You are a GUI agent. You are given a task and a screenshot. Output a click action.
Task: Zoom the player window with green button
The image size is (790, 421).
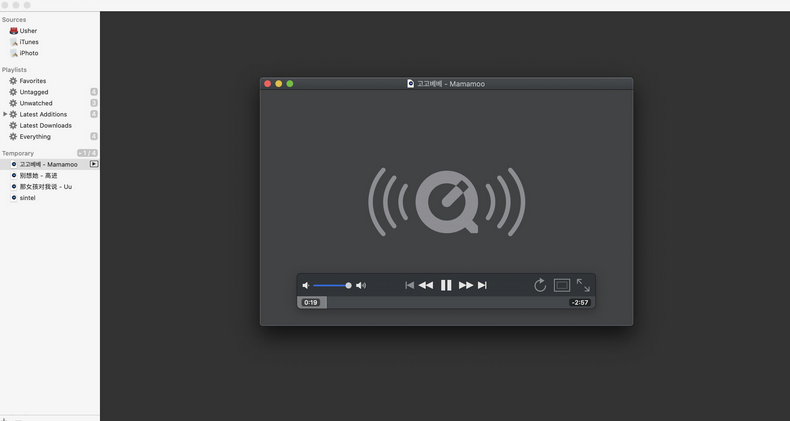[290, 84]
